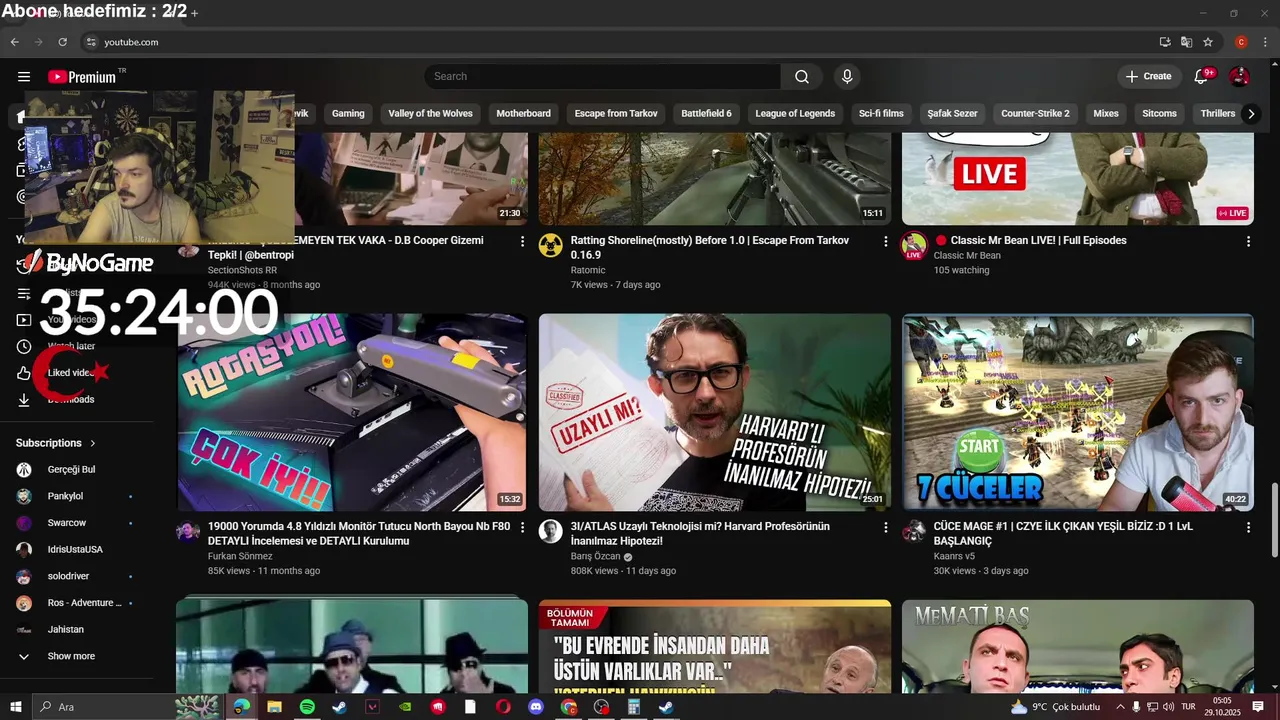Bookmark this page with the star icon
Viewport: 1280px width, 720px height.
1208,42
